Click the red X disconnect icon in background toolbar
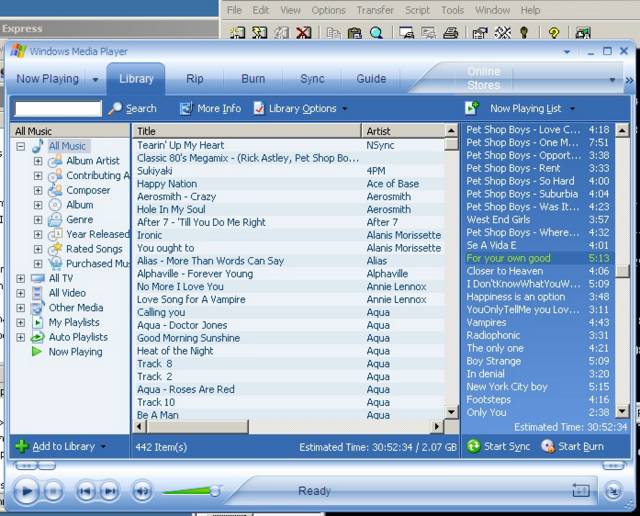The height and width of the screenshot is (516, 640). click(303, 33)
